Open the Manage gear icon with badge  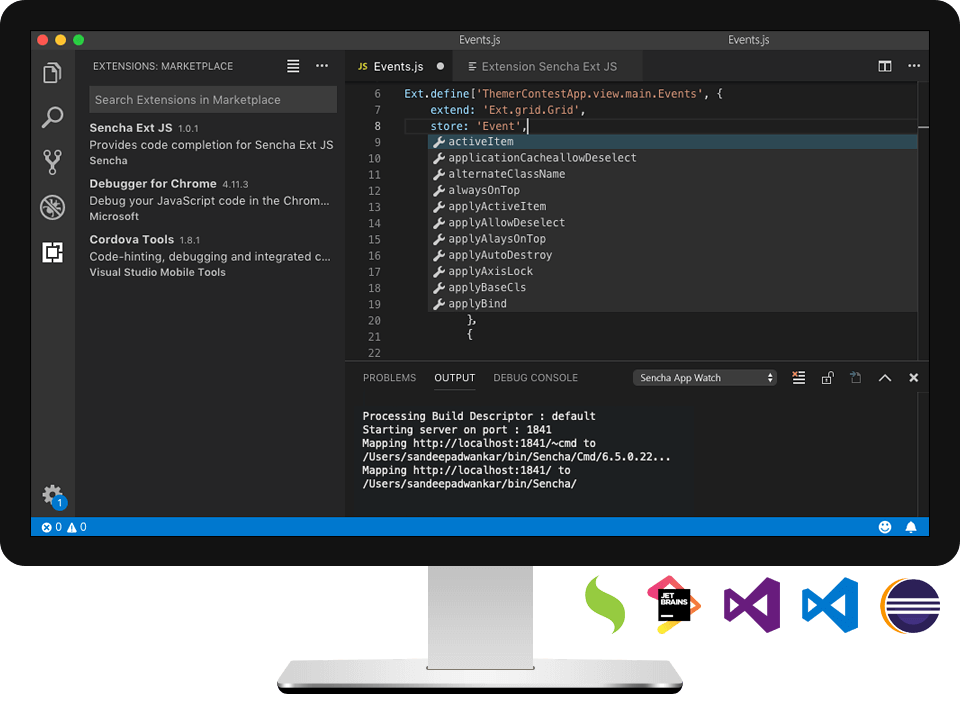point(54,496)
